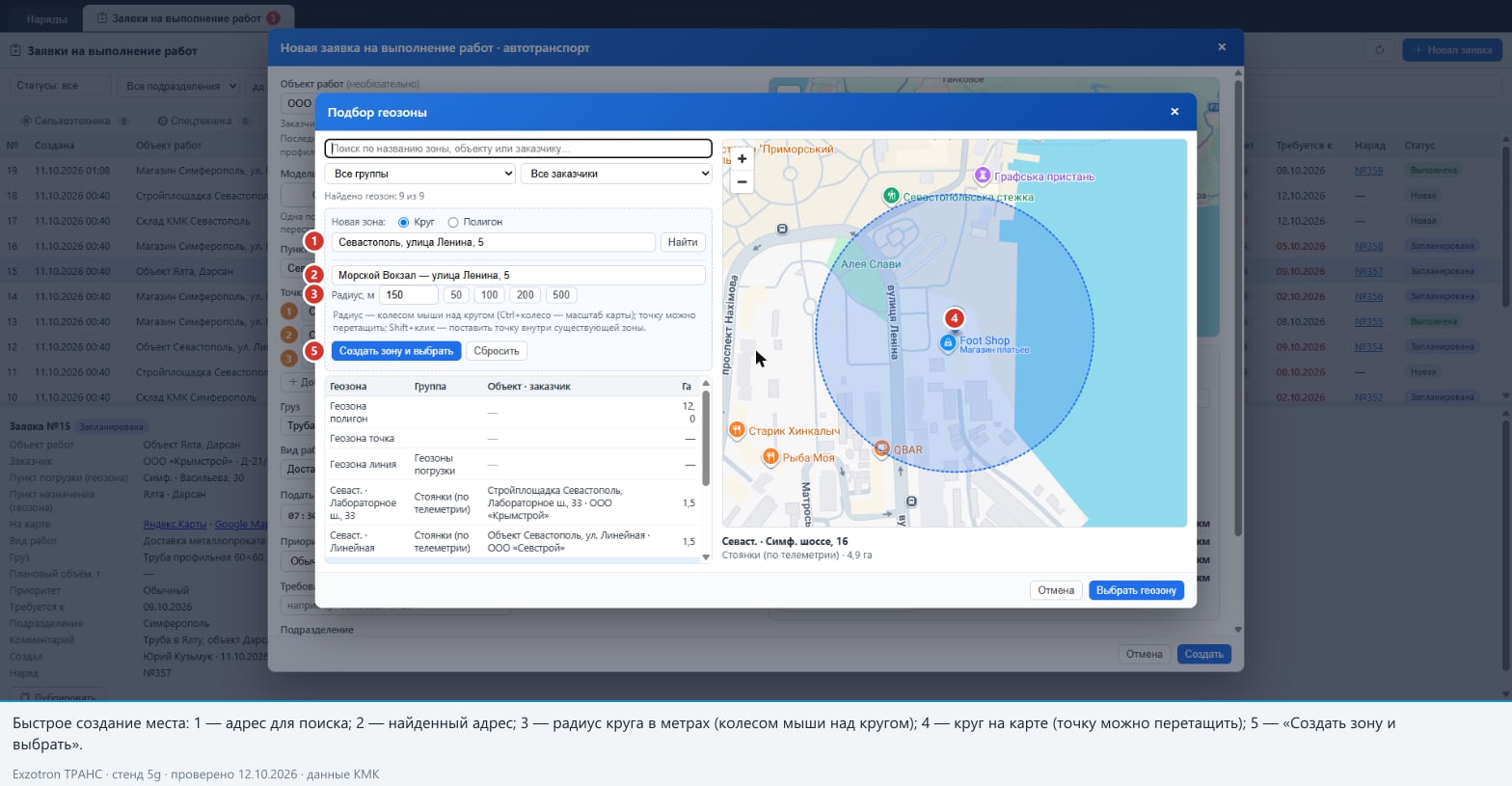Select the Геозона линия row
Screen dimensions: 1512x786
coord(512,464)
